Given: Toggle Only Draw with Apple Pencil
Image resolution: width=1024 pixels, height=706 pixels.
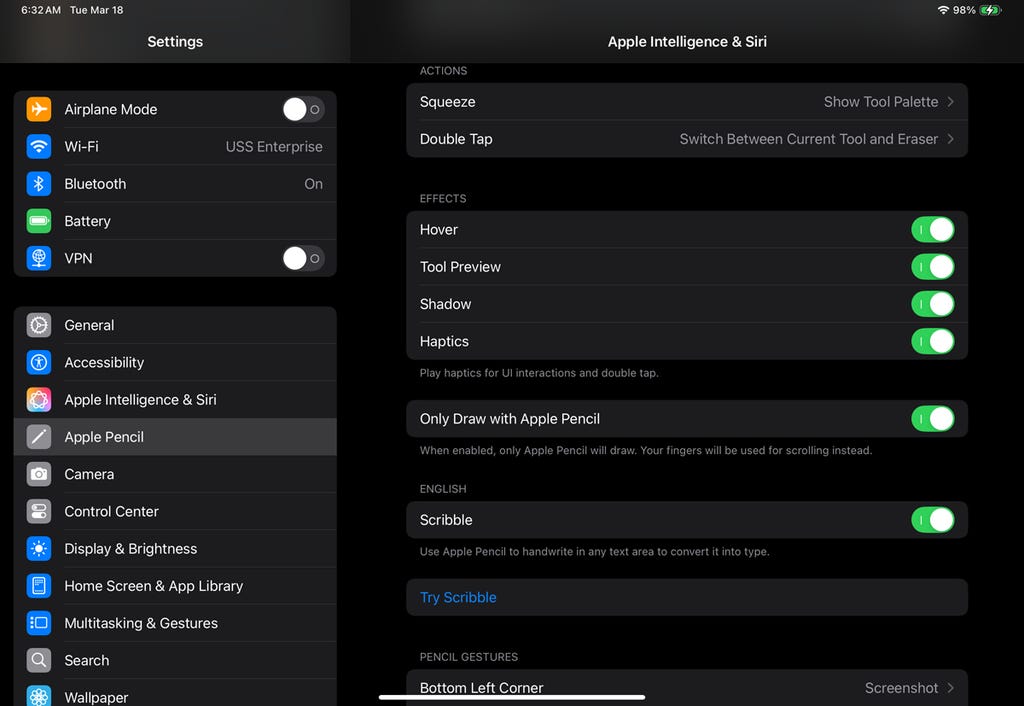Looking at the screenshot, I should click(933, 419).
